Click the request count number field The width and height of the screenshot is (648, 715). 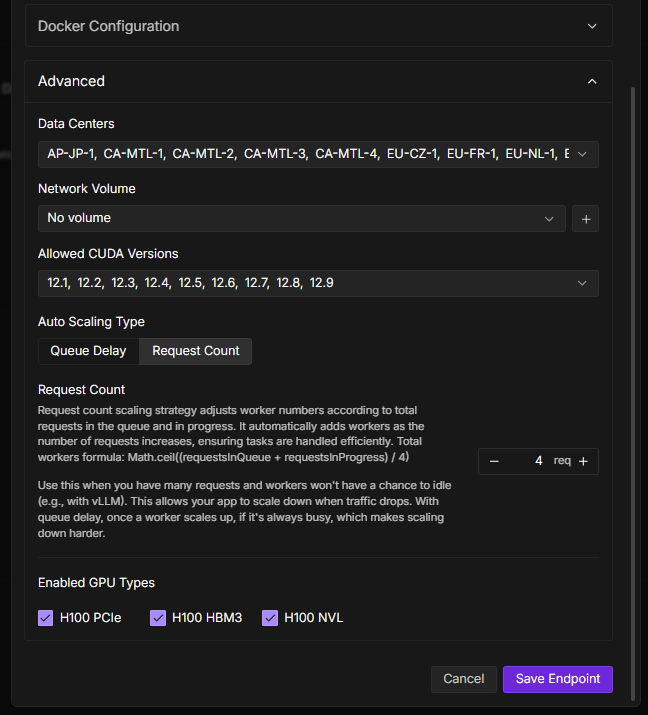[539, 461]
